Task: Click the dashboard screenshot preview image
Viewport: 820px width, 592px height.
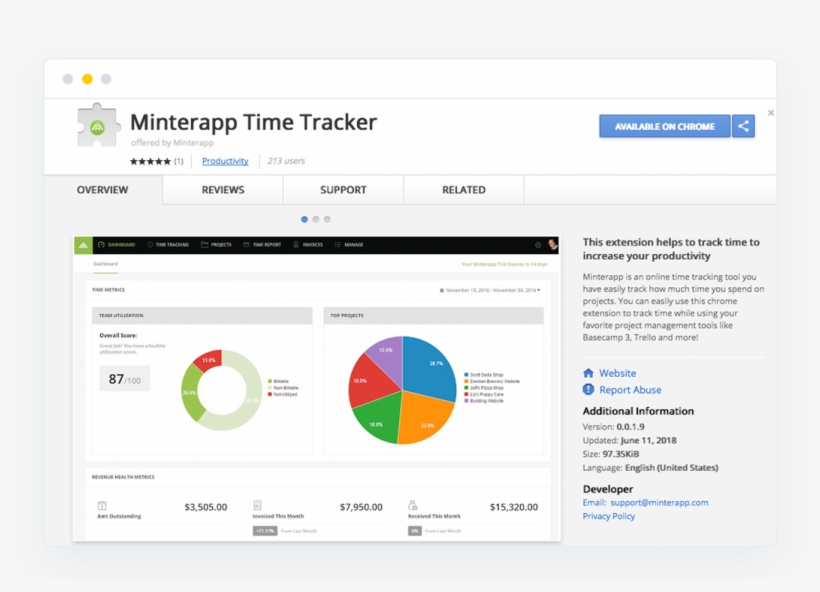Action: coord(317,388)
